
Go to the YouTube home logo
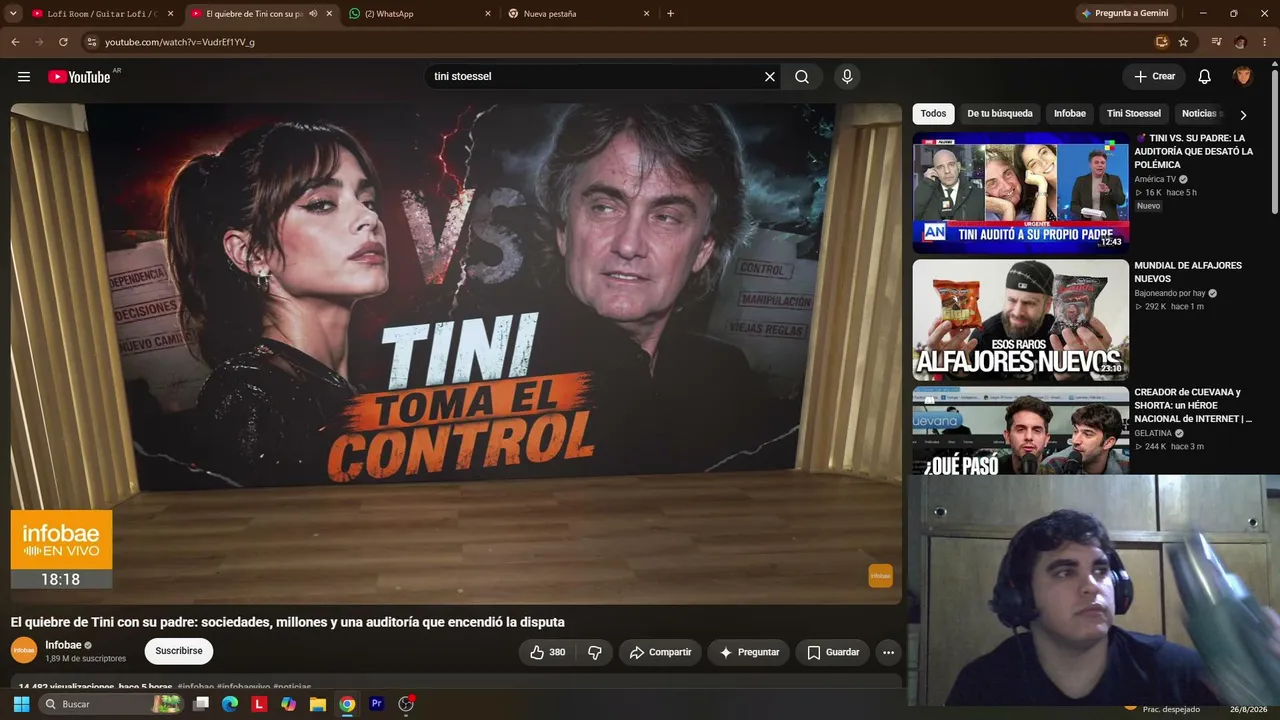point(79,77)
